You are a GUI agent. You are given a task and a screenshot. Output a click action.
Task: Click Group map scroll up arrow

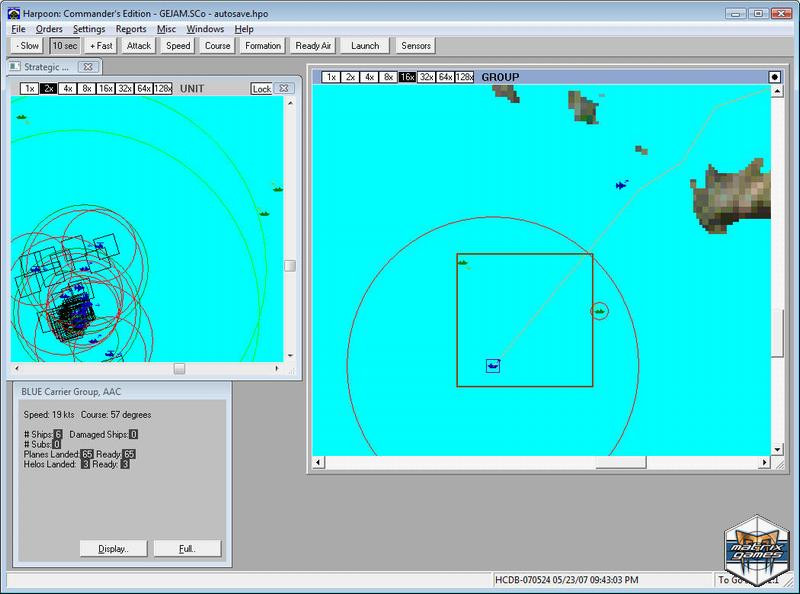777,91
